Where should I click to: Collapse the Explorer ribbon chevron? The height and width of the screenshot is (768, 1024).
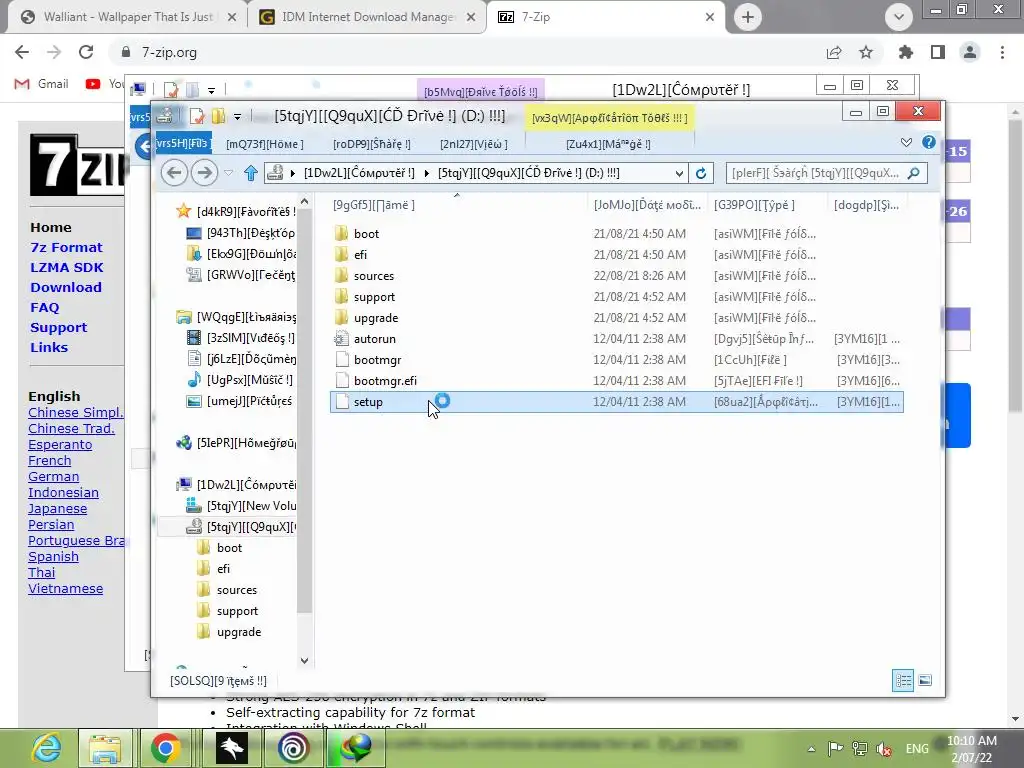[906, 142]
